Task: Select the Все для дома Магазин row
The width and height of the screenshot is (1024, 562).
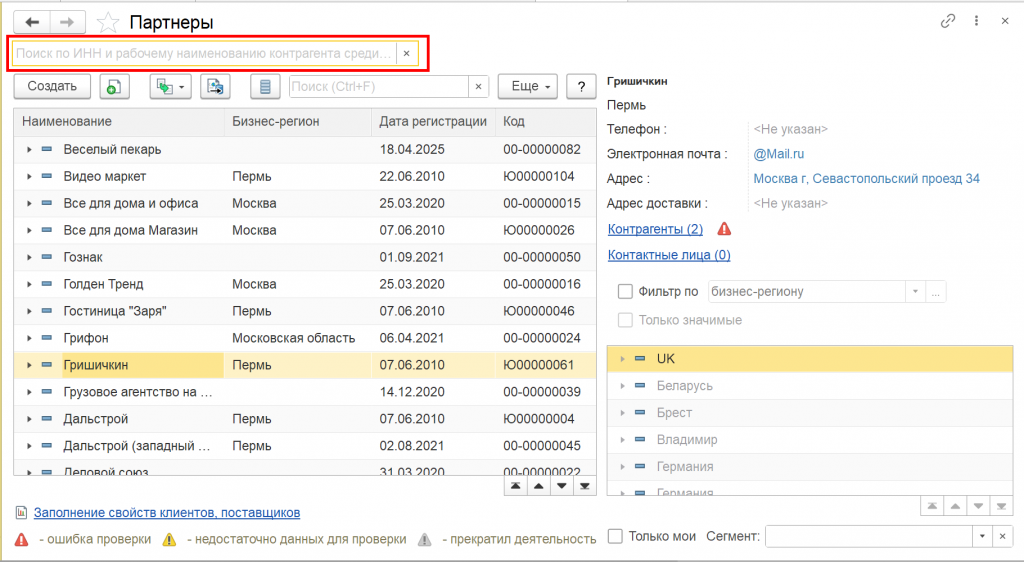Action: click(305, 230)
